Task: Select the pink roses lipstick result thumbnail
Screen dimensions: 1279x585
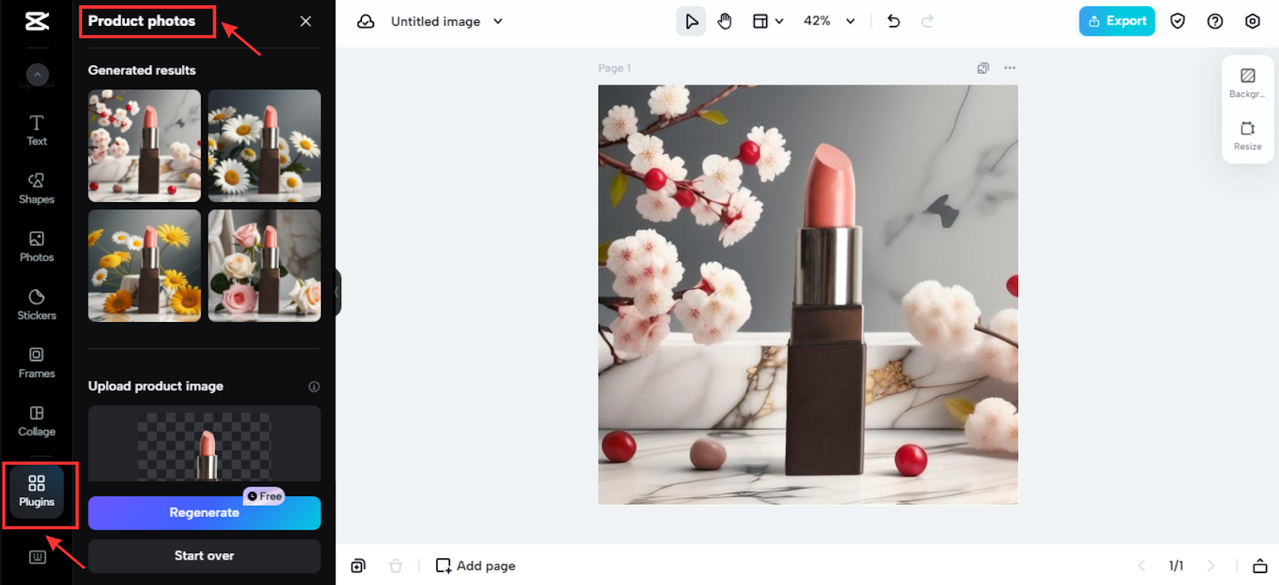Action: pyautogui.click(x=264, y=265)
